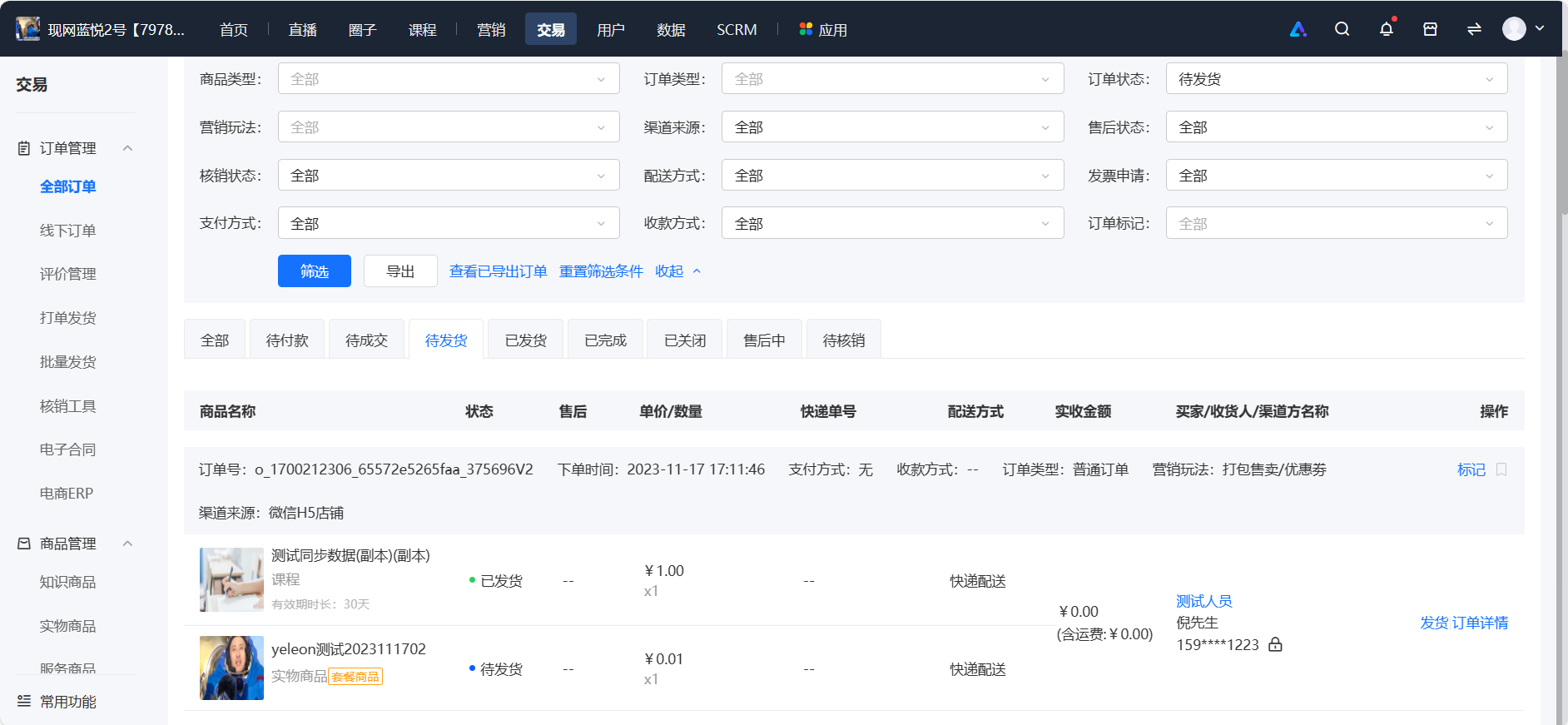Switch to the 全部 orders tab
This screenshot has height=725, width=1568.
pos(215,340)
